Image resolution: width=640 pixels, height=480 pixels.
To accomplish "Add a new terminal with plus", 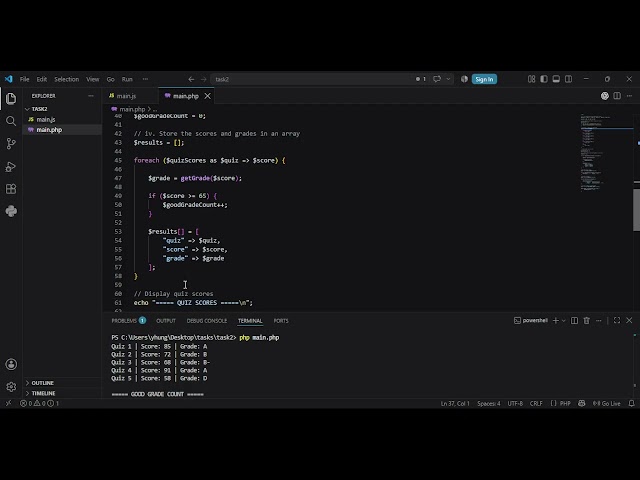I will click(556, 320).
